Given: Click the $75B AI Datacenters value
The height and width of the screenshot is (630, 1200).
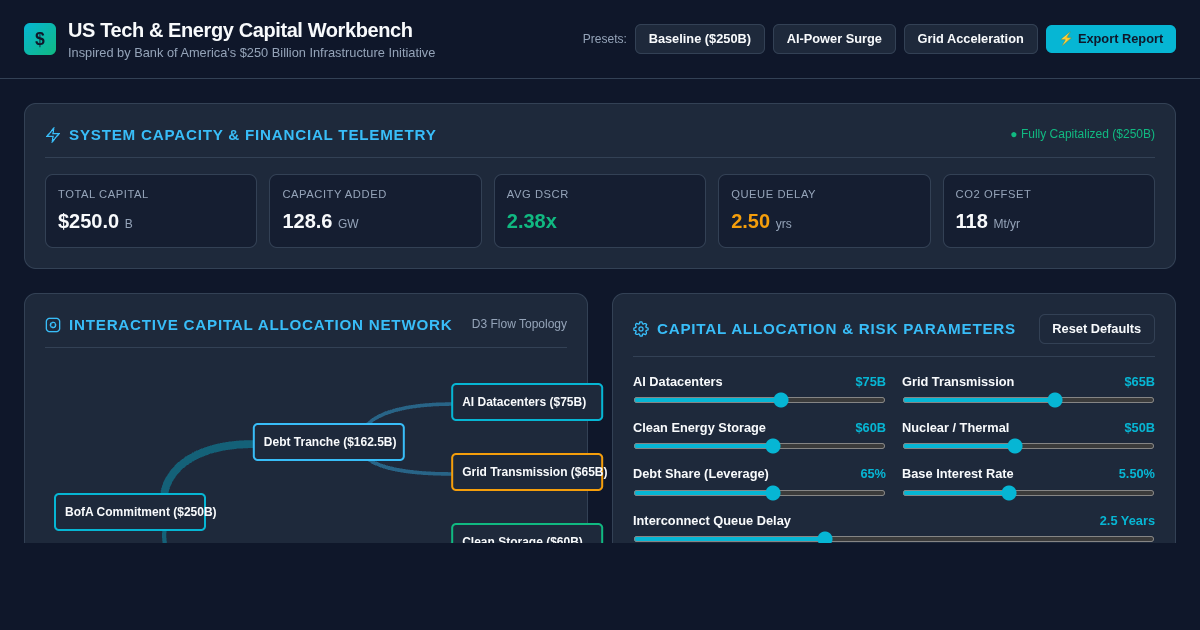Looking at the screenshot, I should click(x=870, y=381).
